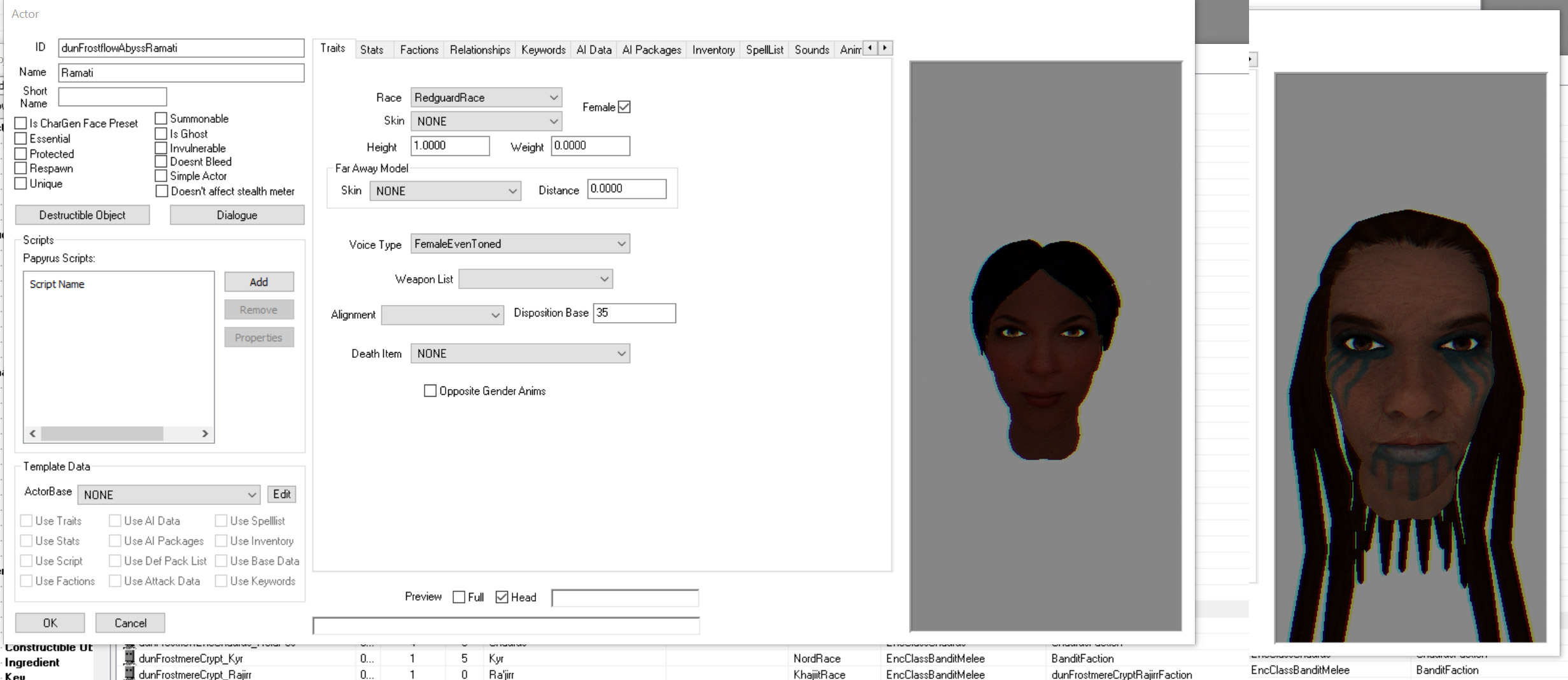Click the dunFrostmereCrypt_Rajirr actor row icon

coord(129,674)
